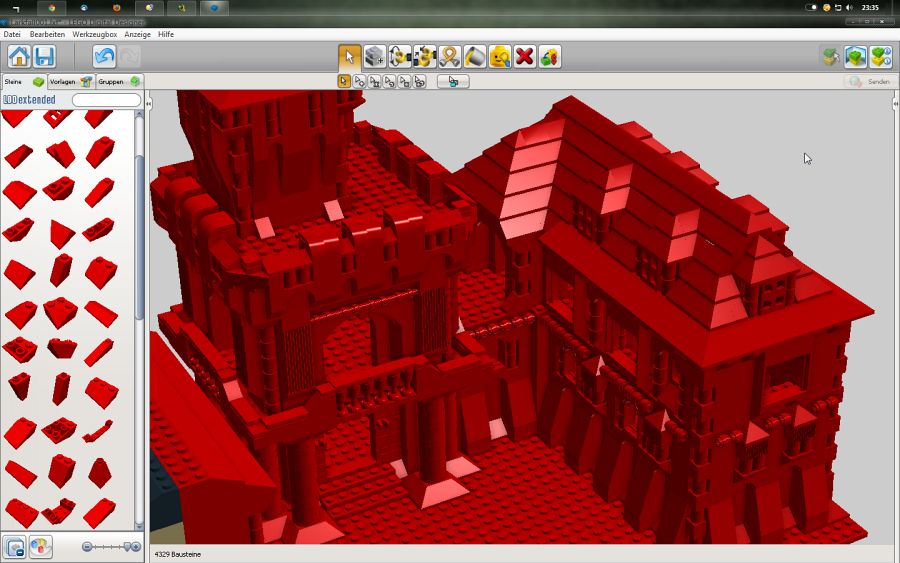Screen dimensions: 900x563
Task: Select the Delete tool with the red X
Action: point(525,56)
